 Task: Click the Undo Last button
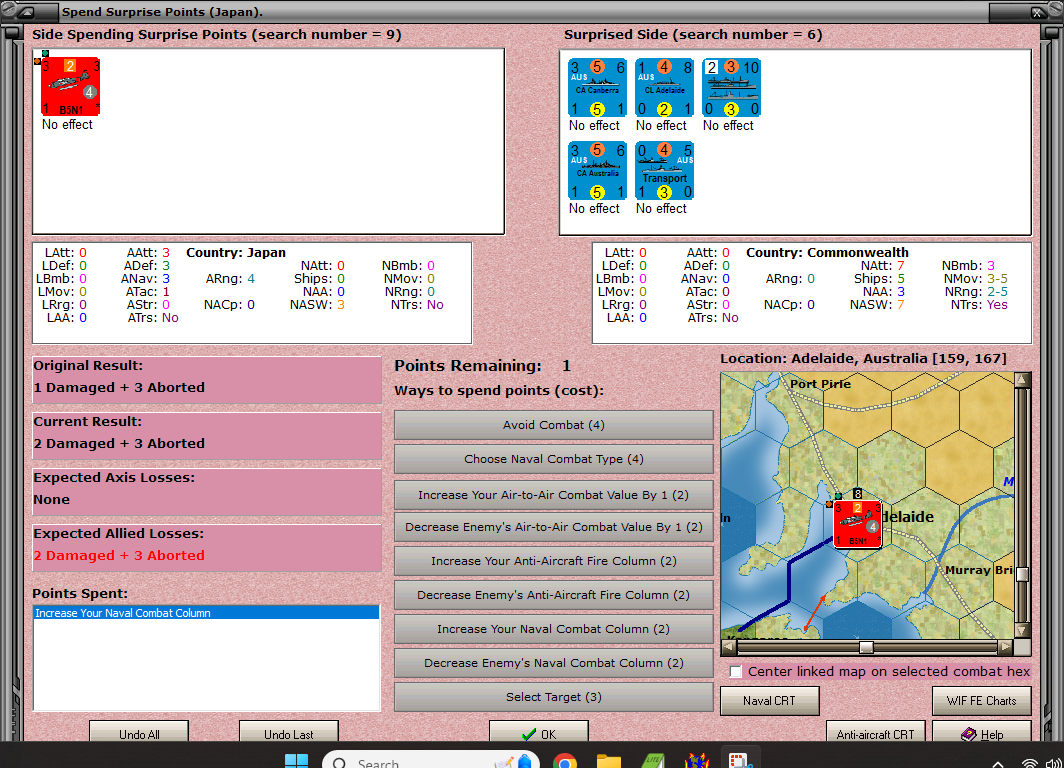coord(288,733)
